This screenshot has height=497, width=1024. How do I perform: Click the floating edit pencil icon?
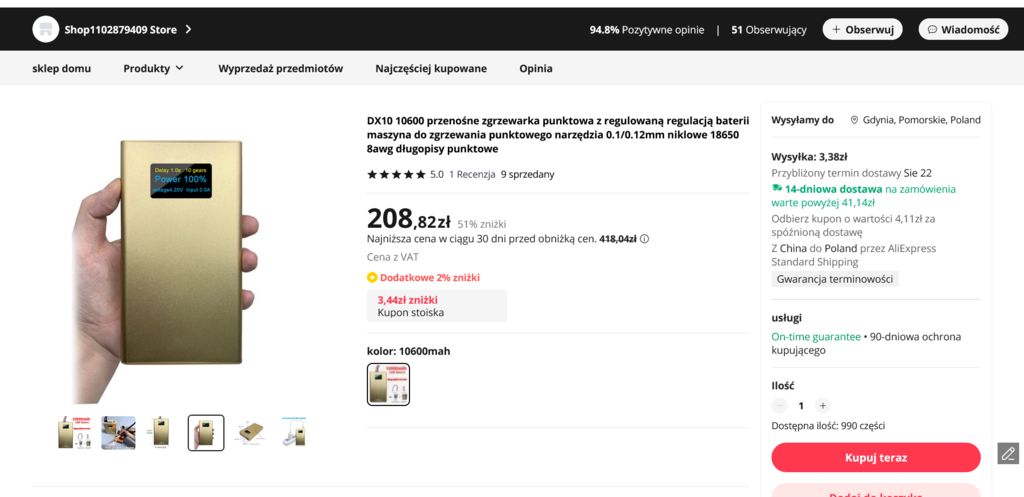coord(1007,453)
